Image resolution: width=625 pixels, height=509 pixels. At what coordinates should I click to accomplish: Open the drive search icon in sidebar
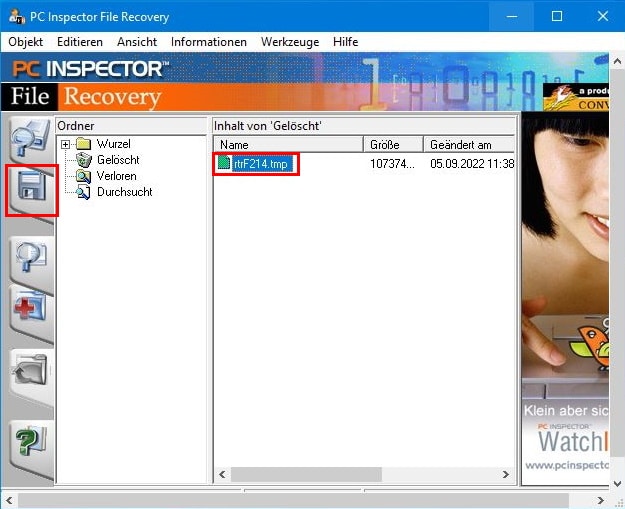pos(31,138)
